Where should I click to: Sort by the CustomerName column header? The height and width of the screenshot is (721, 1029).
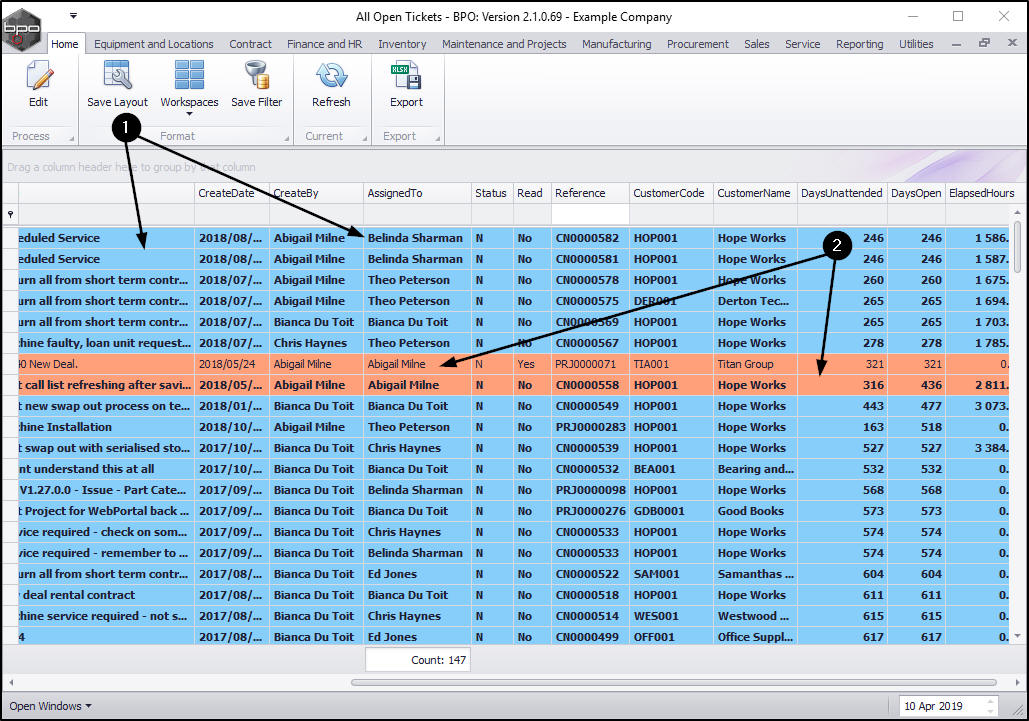pos(755,193)
